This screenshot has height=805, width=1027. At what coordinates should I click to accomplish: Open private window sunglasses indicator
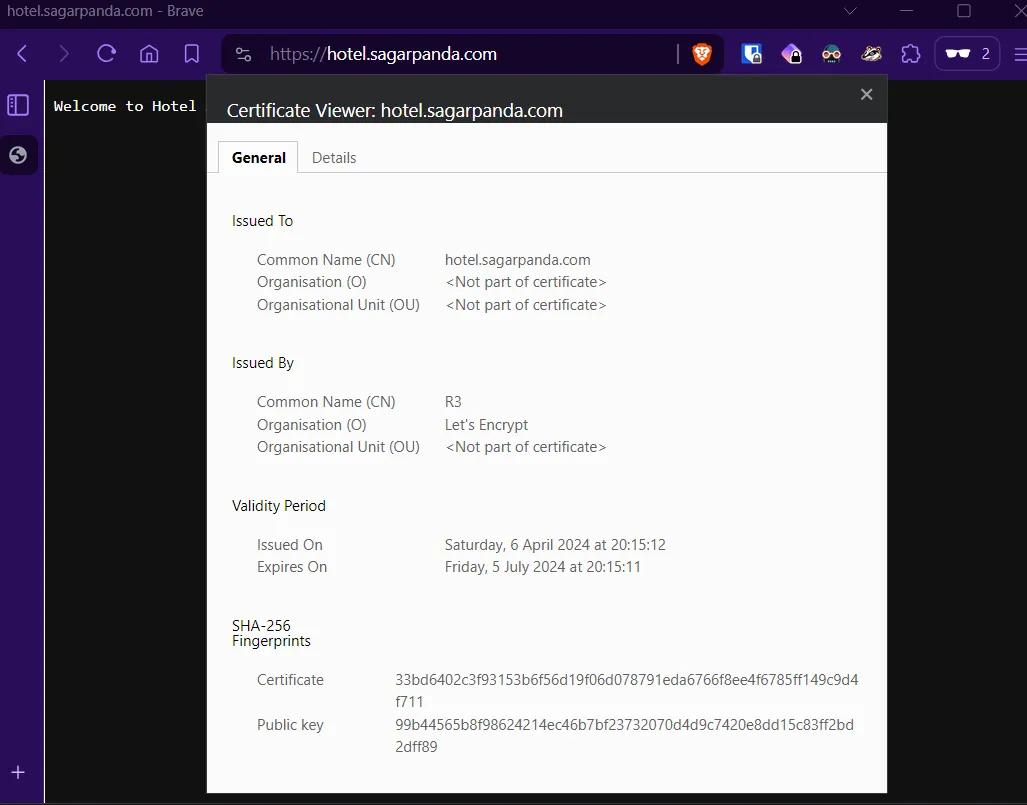pyautogui.click(x=967, y=54)
